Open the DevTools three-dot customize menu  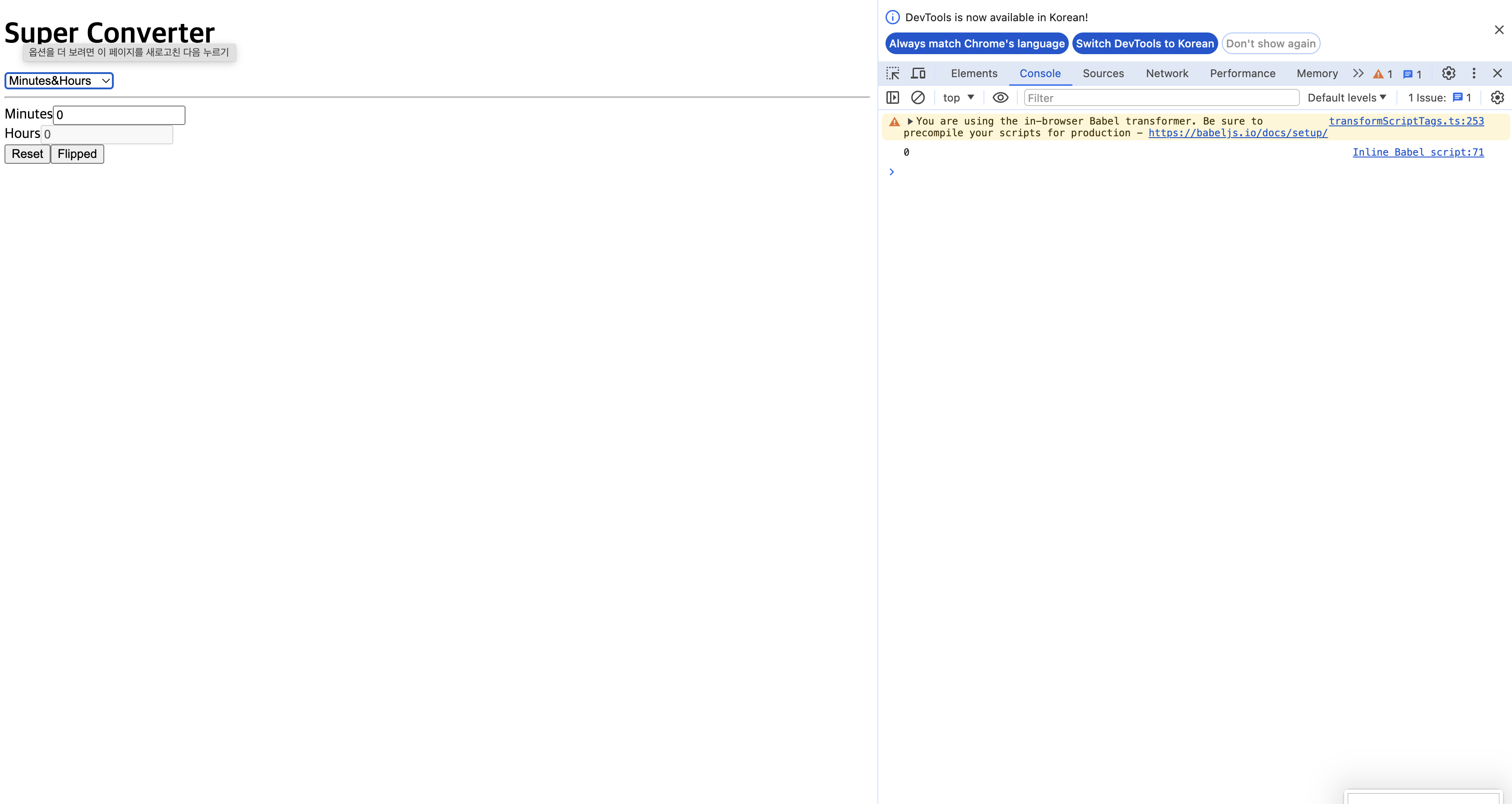tap(1474, 74)
